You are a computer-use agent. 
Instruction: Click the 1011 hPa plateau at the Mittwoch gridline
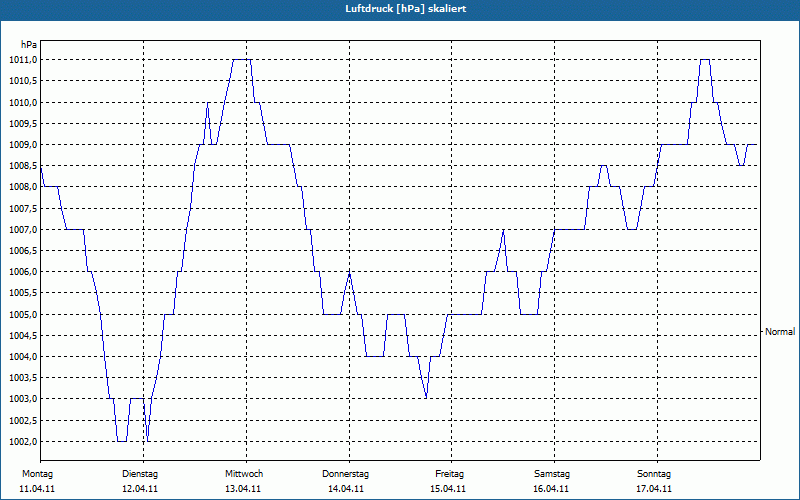point(242,60)
